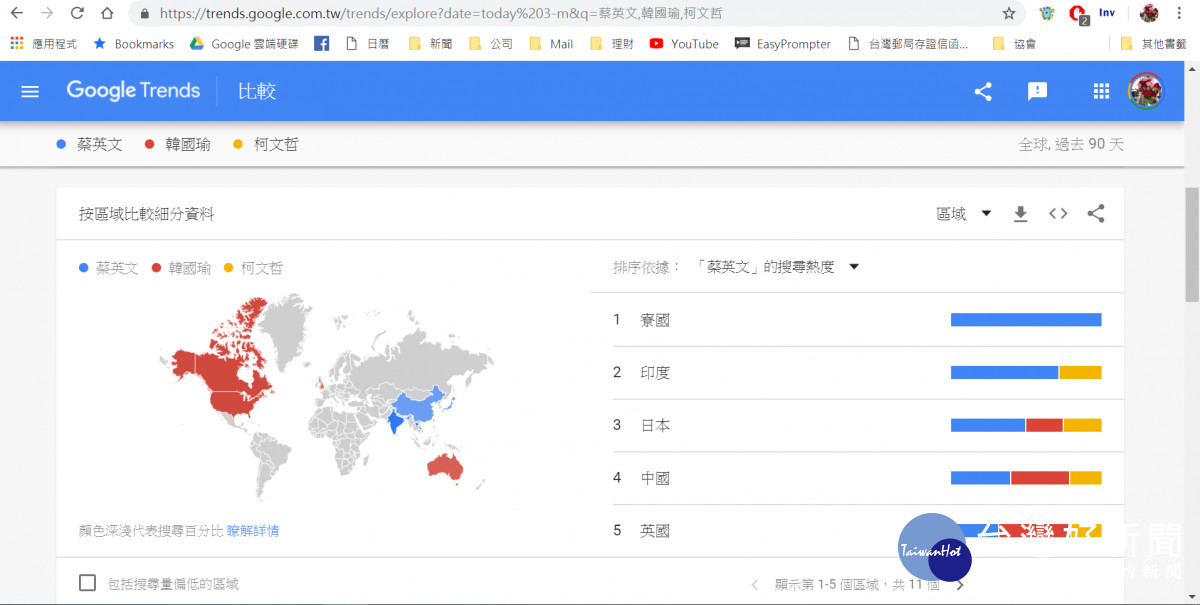
Task: Open the 應用程式 apps shortcut
Action: coord(43,44)
